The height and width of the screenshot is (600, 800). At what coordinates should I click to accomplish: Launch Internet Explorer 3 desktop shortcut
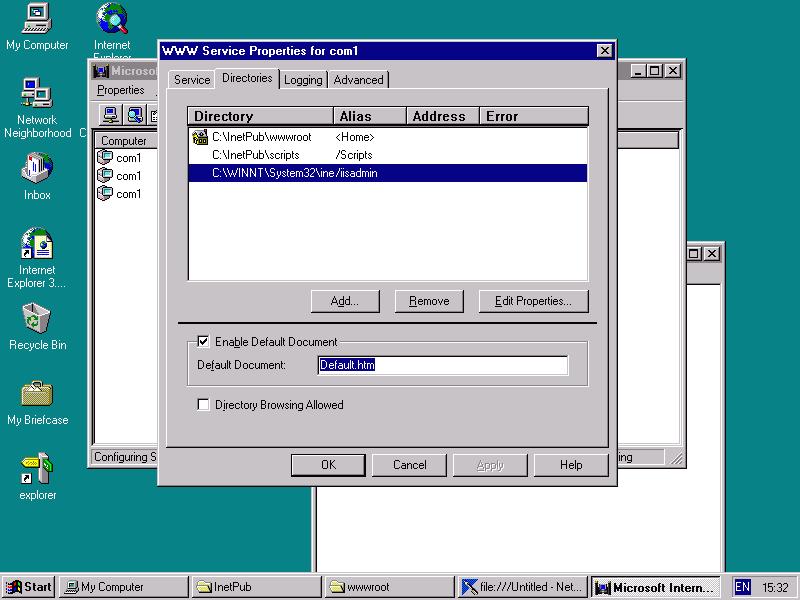coord(37,245)
